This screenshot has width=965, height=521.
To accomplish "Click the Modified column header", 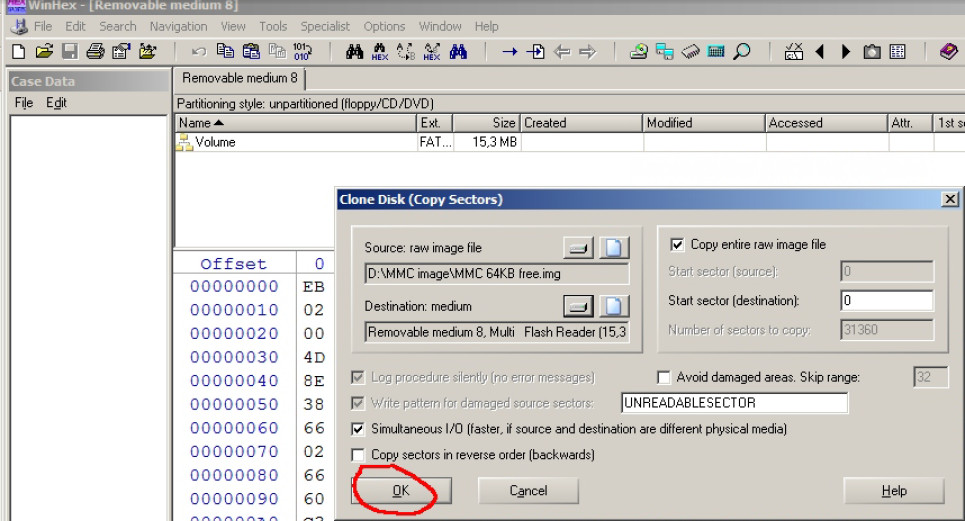I will click(x=704, y=123).
